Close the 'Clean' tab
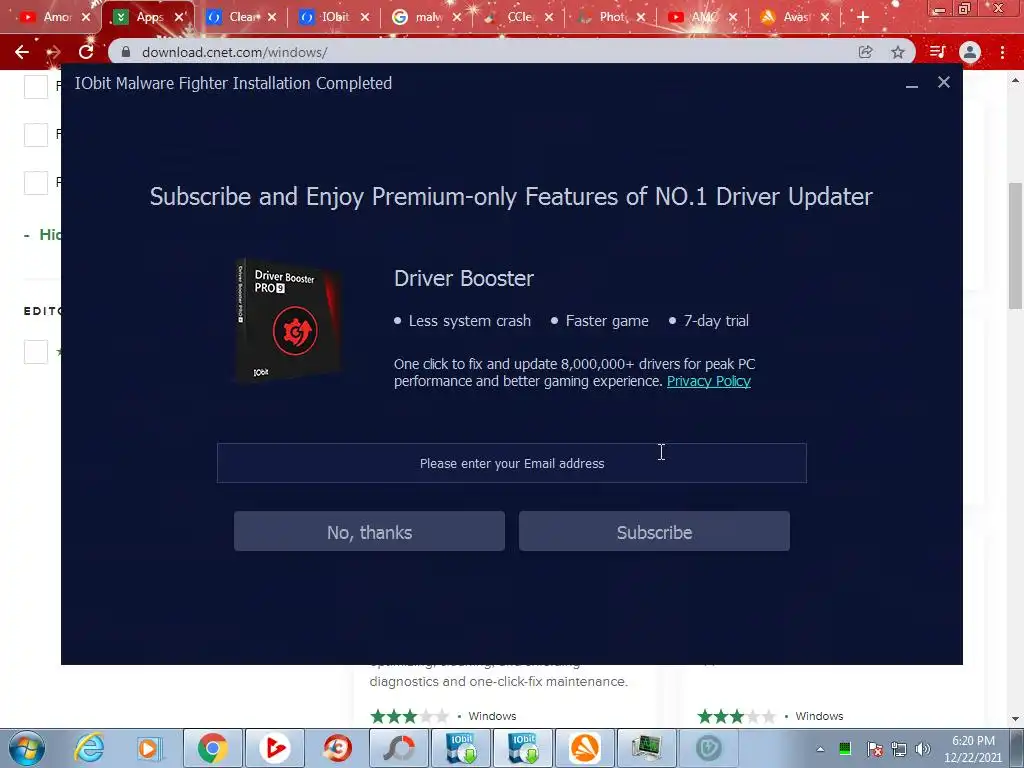 [272, 18]
